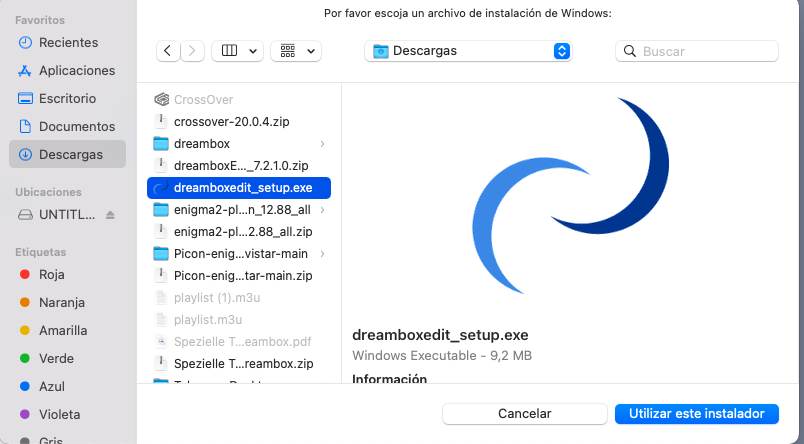Open the Descargas location popup
The height and width of the screenshot is (444, 804).
[x=468, y=50]
